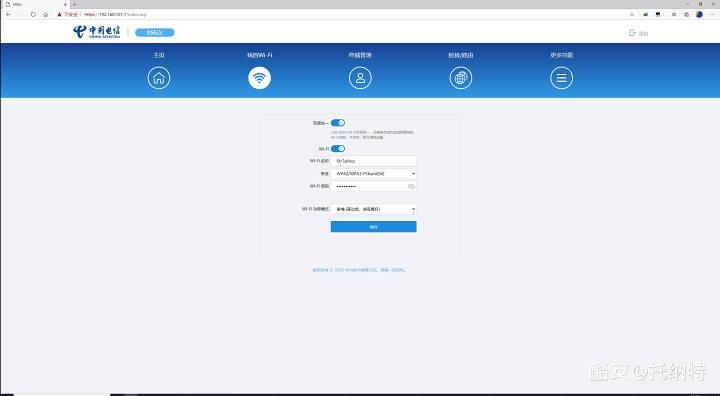Select the current browser tab title
The width and height of the screenshot is (720, 396).
pyautogui.click(x=17, y=4)
